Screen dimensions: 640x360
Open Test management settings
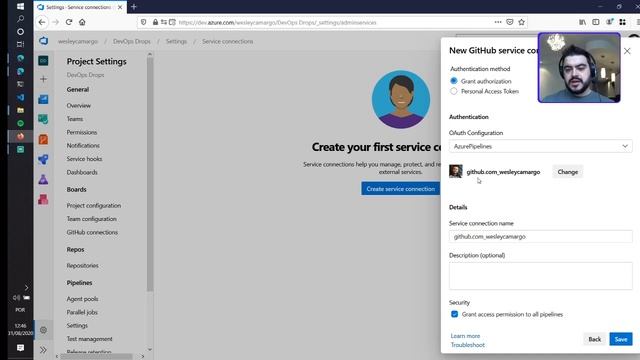coord(89,339)
